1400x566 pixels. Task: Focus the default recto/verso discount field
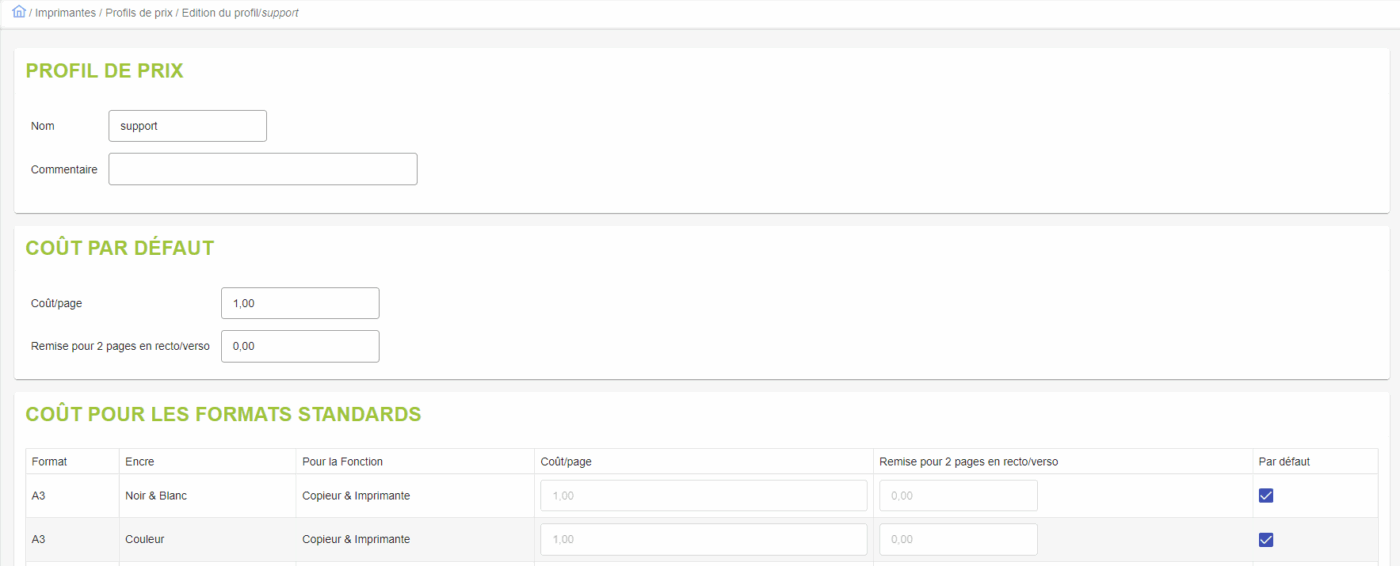299,346
